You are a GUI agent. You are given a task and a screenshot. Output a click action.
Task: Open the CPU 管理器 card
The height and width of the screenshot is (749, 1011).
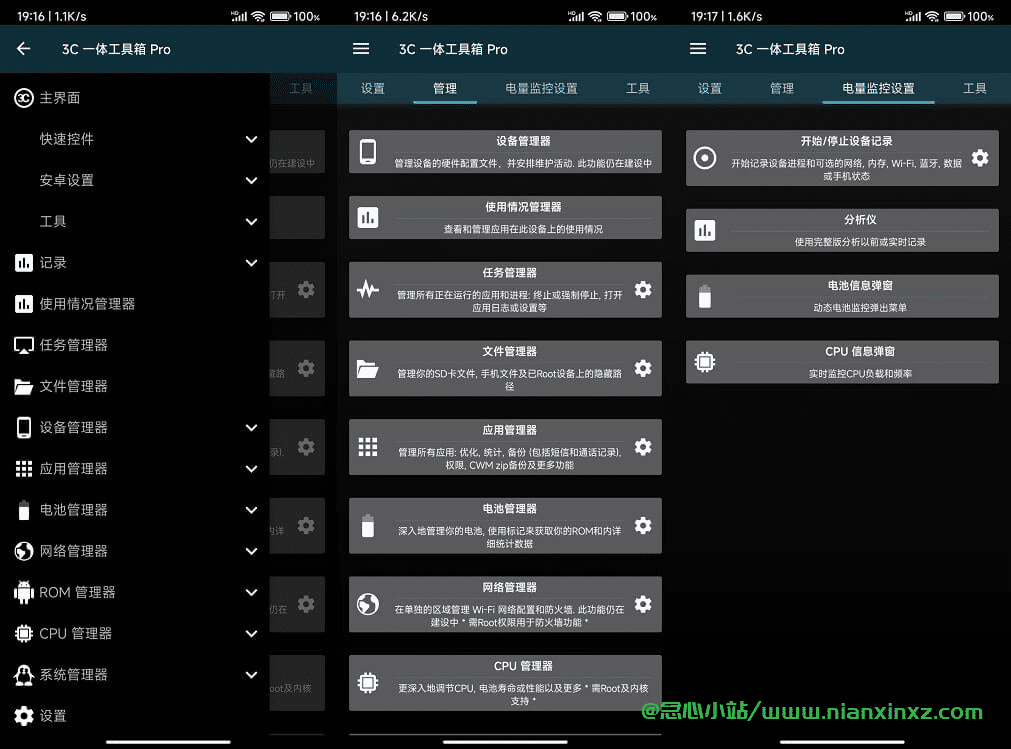[506, 683]
